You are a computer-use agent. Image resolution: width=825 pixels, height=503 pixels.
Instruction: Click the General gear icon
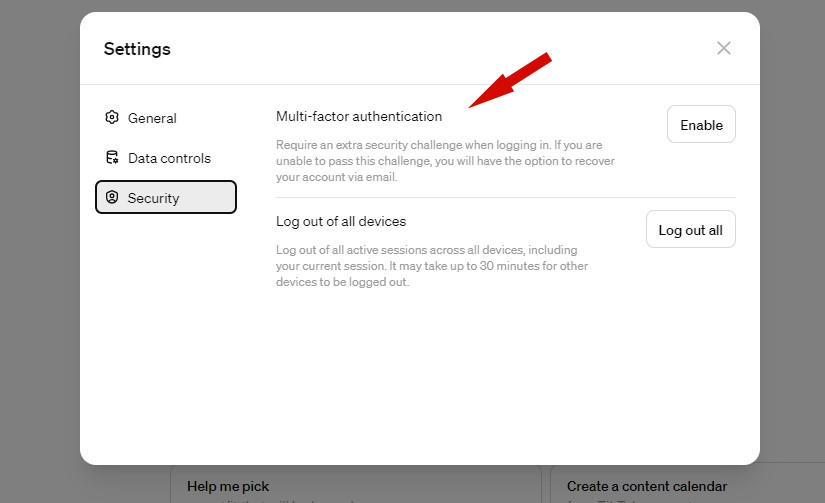click(112, 117)
